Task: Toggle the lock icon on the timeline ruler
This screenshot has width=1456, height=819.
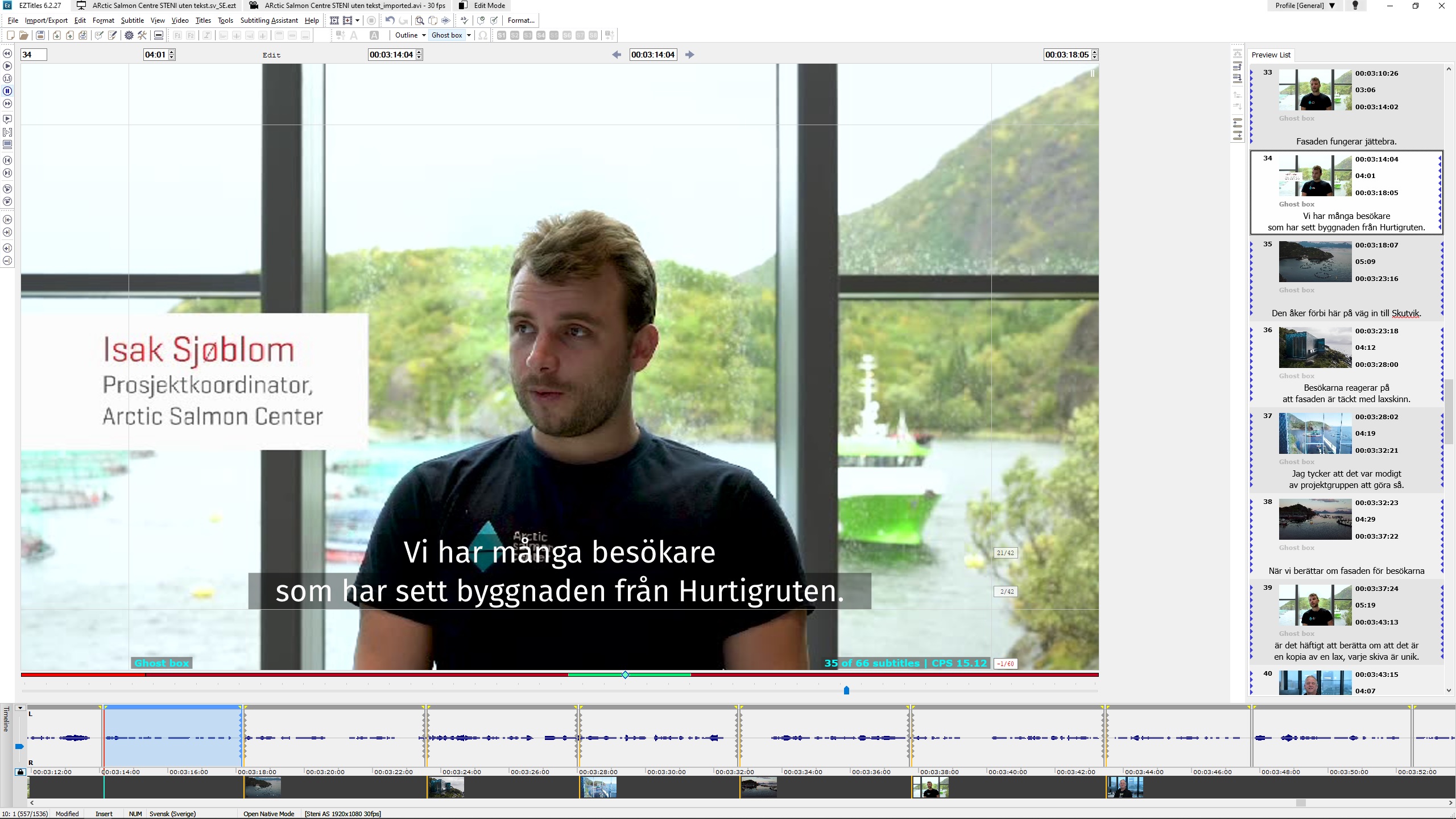Action: tap(20, 772)
